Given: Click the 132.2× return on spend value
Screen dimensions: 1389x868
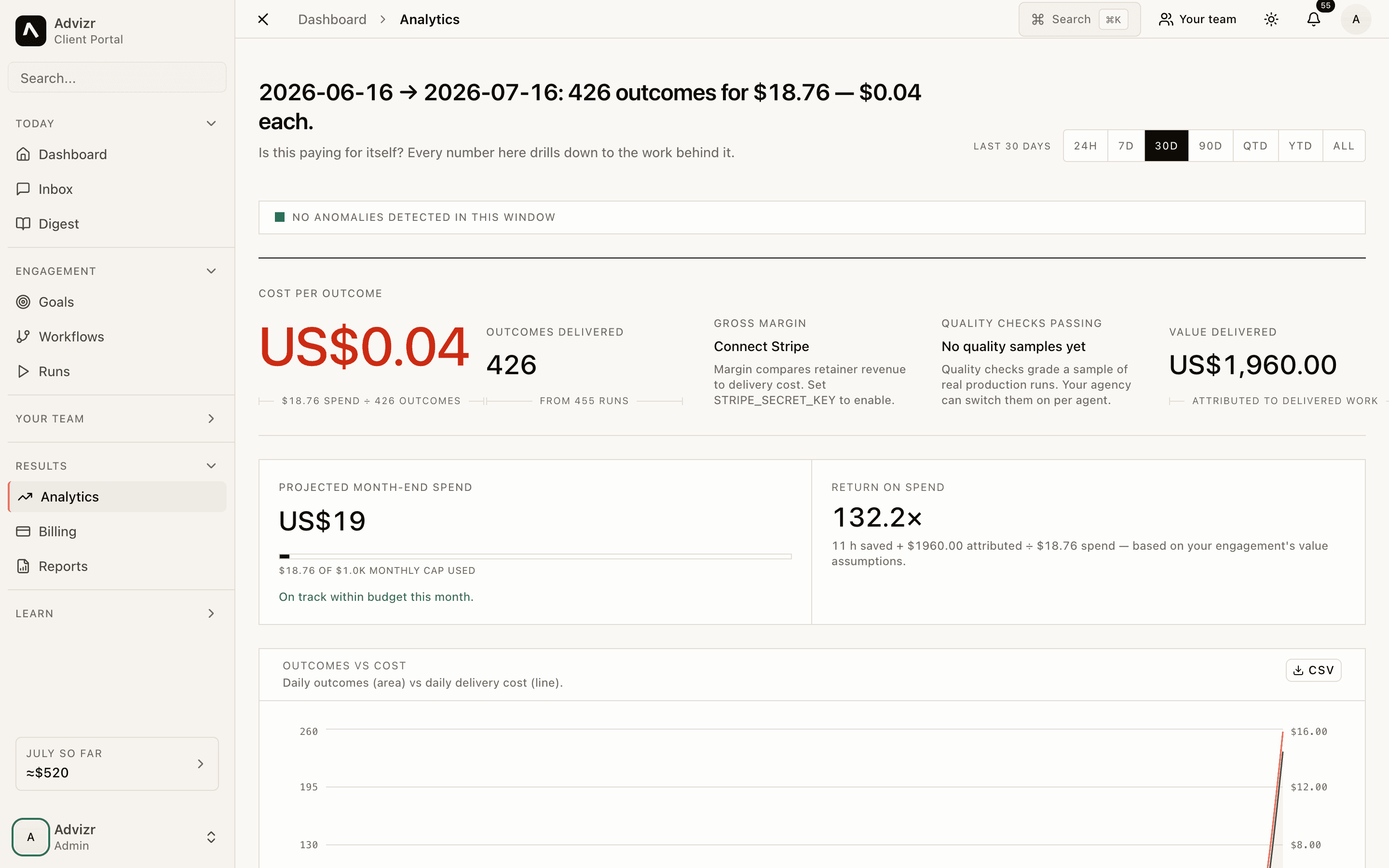Looking at the screenshot, I should pos(877,517).
